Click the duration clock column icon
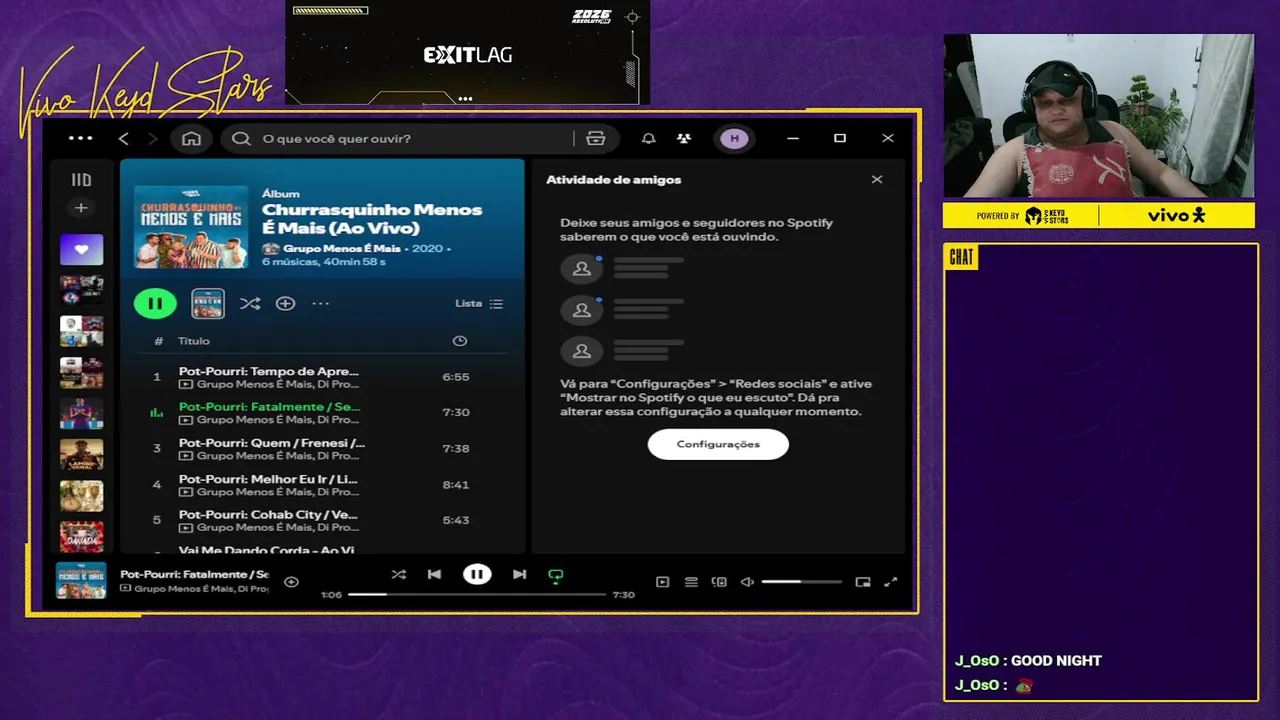The image size is (1280, 720). (459, 341)
